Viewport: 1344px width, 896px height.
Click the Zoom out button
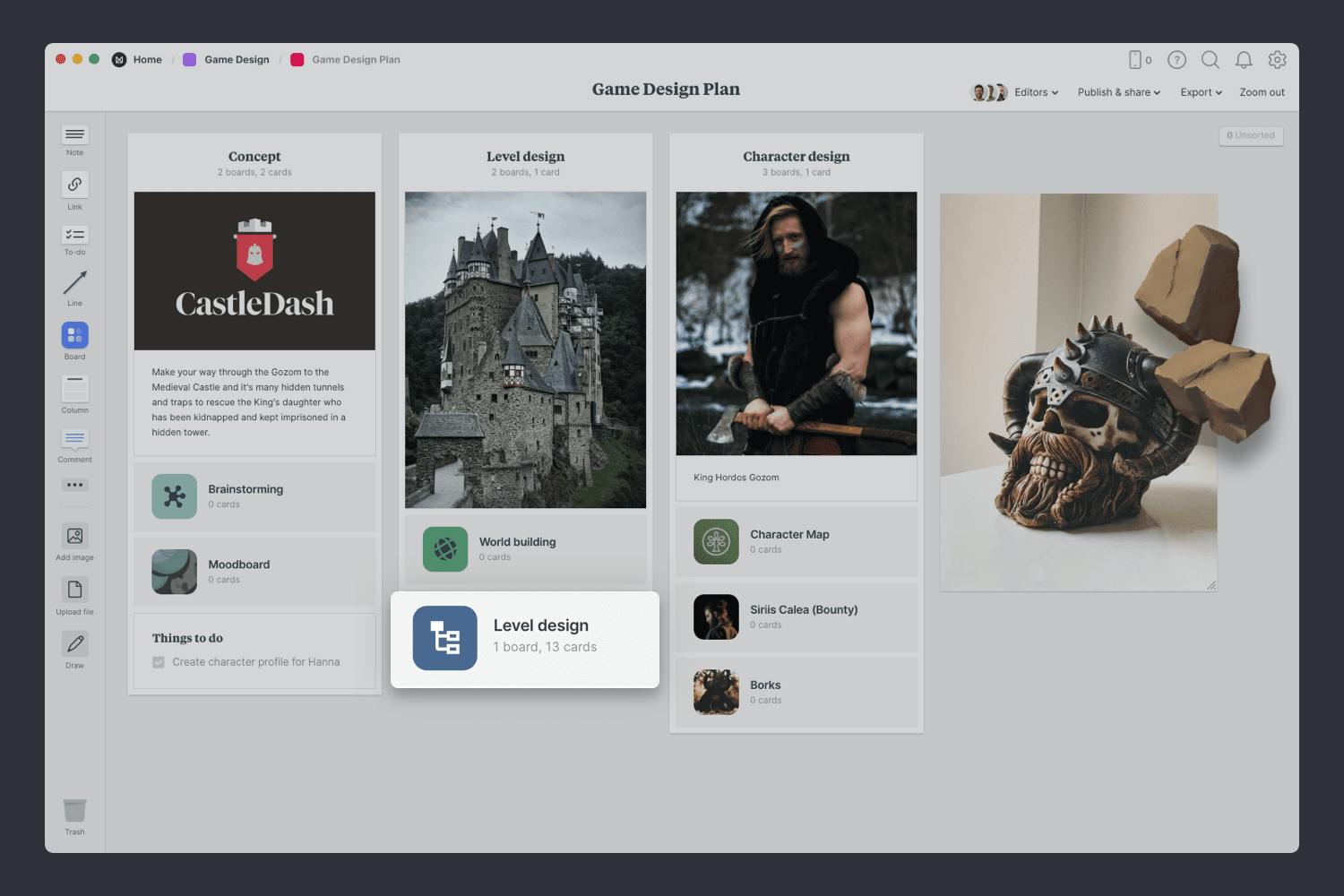click(1262, 92)
